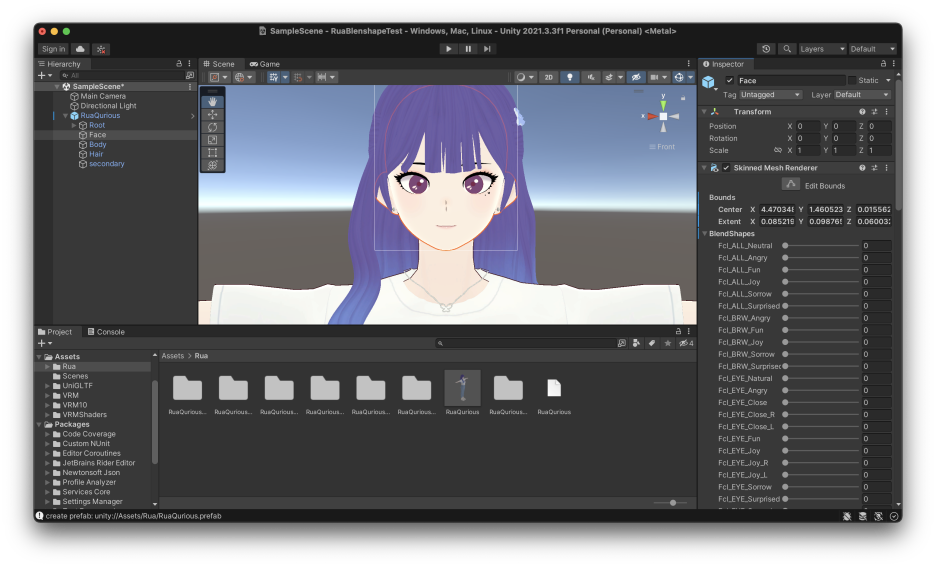
Task: Select the Rotate tool
Action: click(x=212, y=127)
